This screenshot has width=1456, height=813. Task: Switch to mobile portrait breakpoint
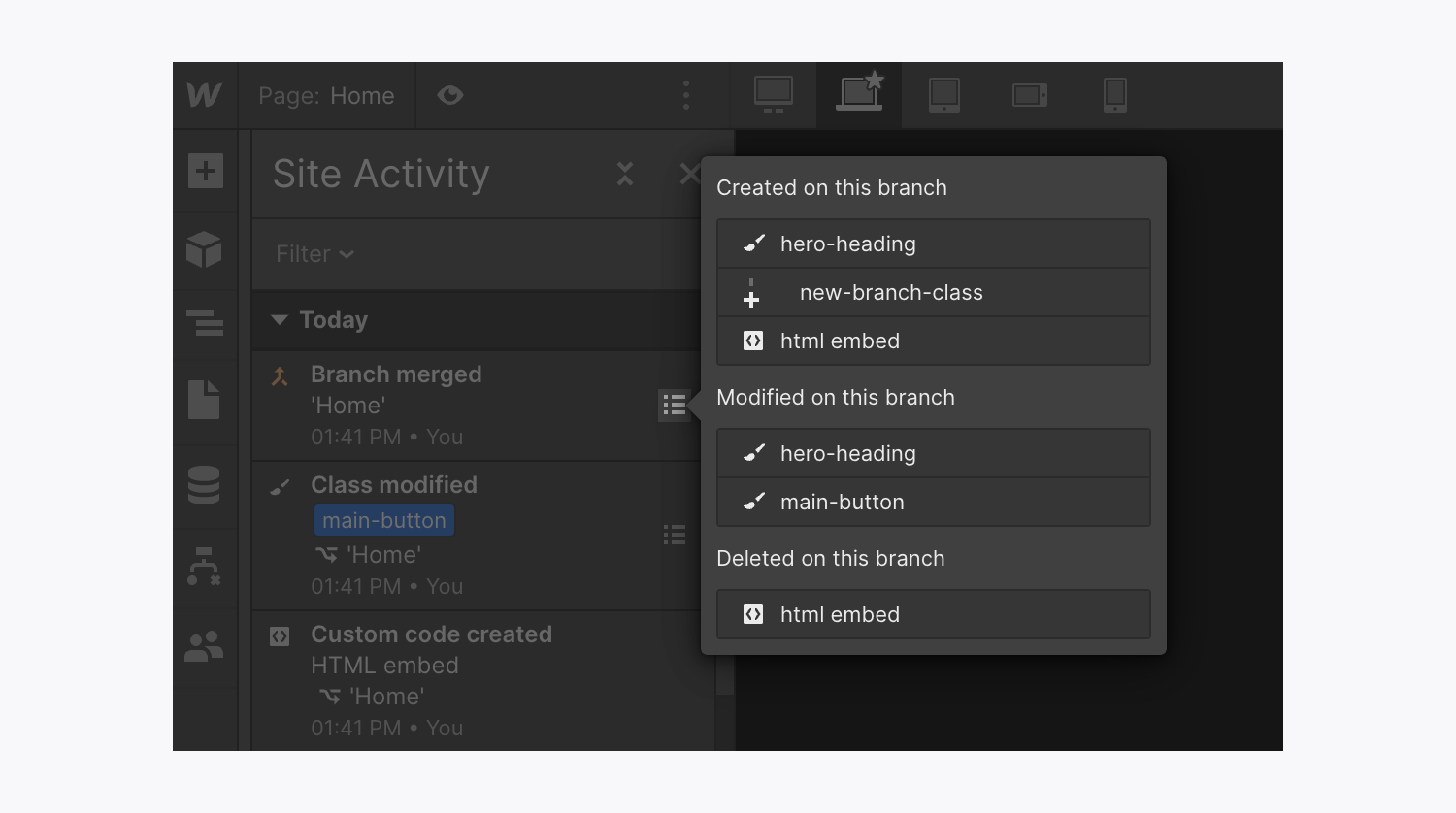pos(1115,95)
